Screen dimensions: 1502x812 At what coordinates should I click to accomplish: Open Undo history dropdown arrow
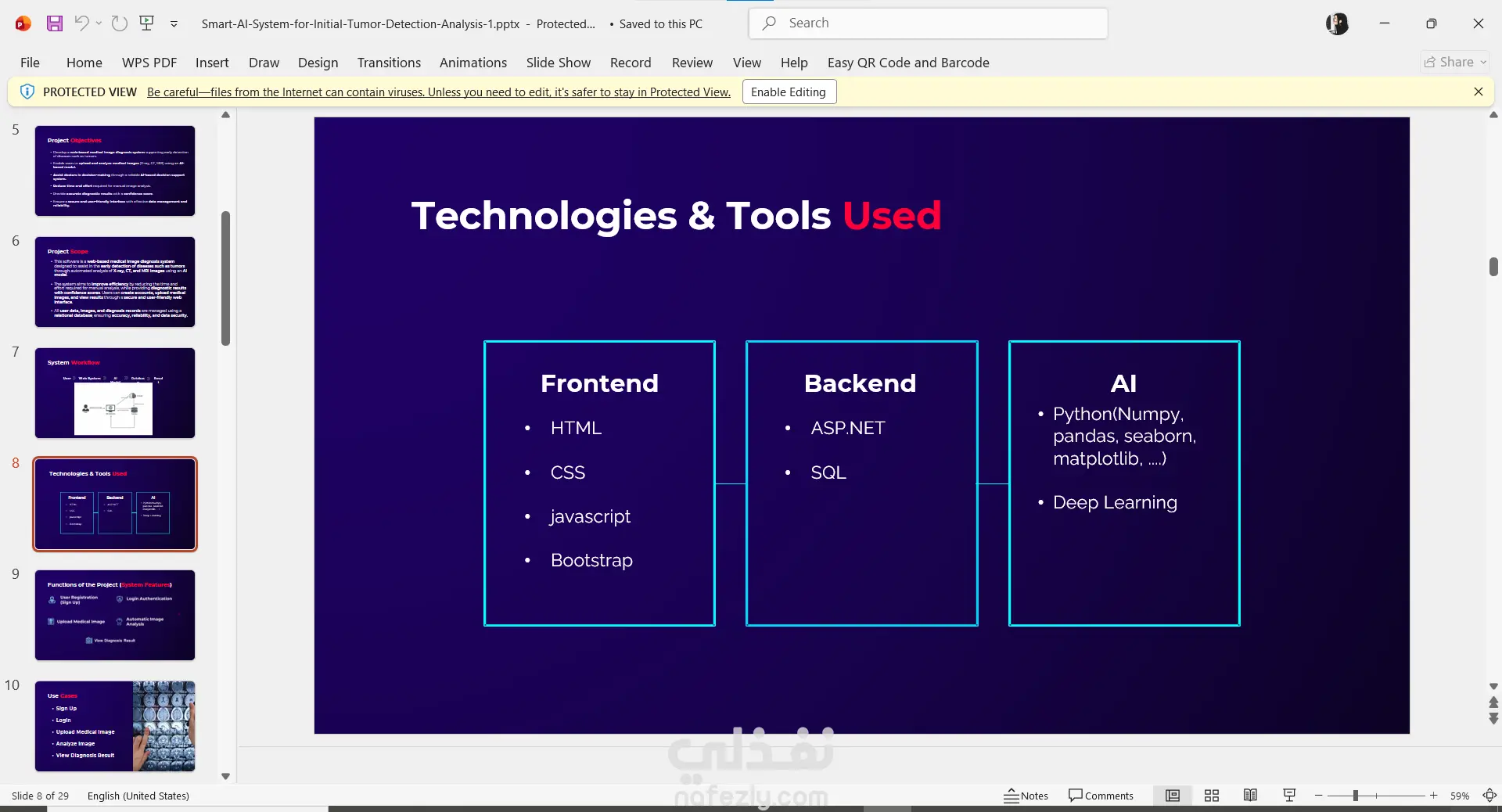coord(99,23)
